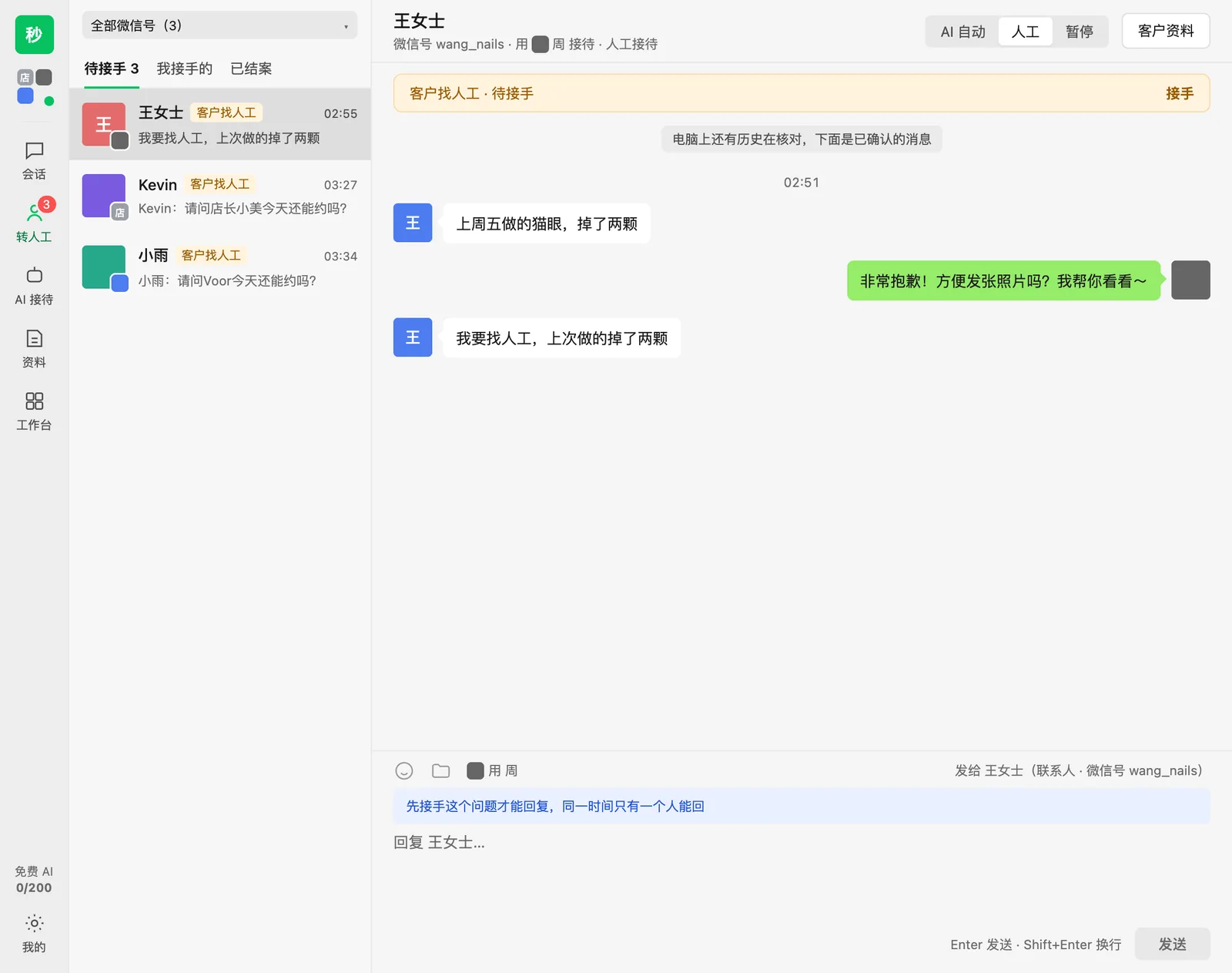Click the 客户找人工 tag on 小雨's row
The width and height of the screenshot is (1232, 973).
211,255
